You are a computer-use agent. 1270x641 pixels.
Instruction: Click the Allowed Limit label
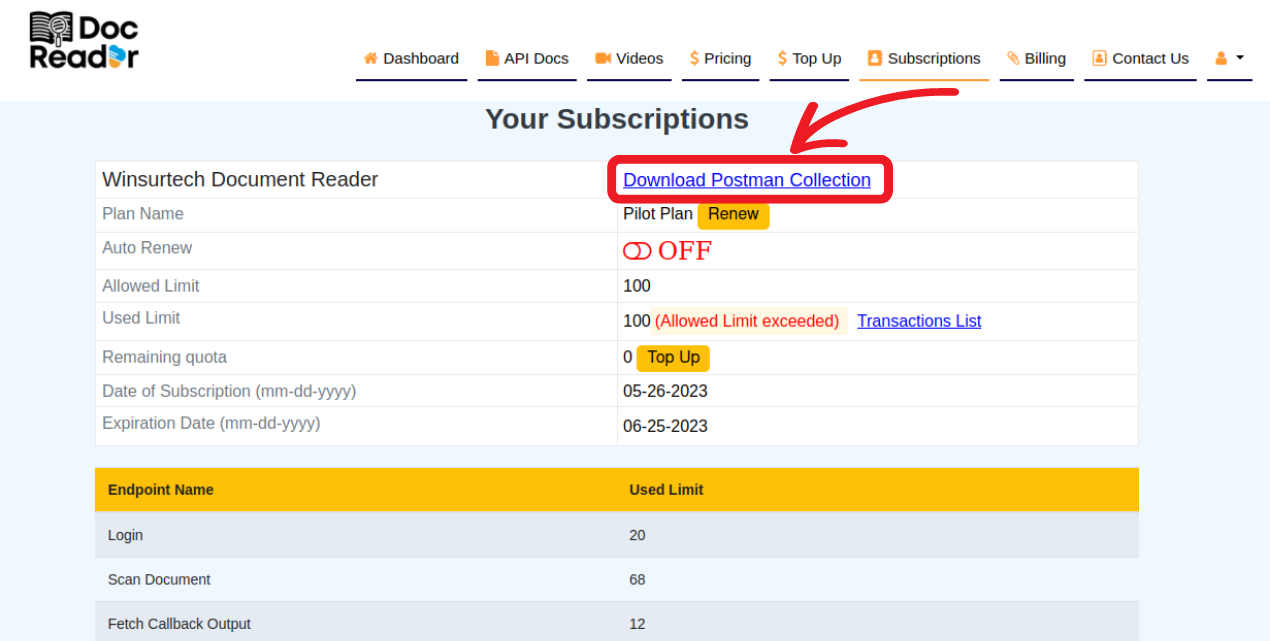pyautogui.click(x=151, y=286)
